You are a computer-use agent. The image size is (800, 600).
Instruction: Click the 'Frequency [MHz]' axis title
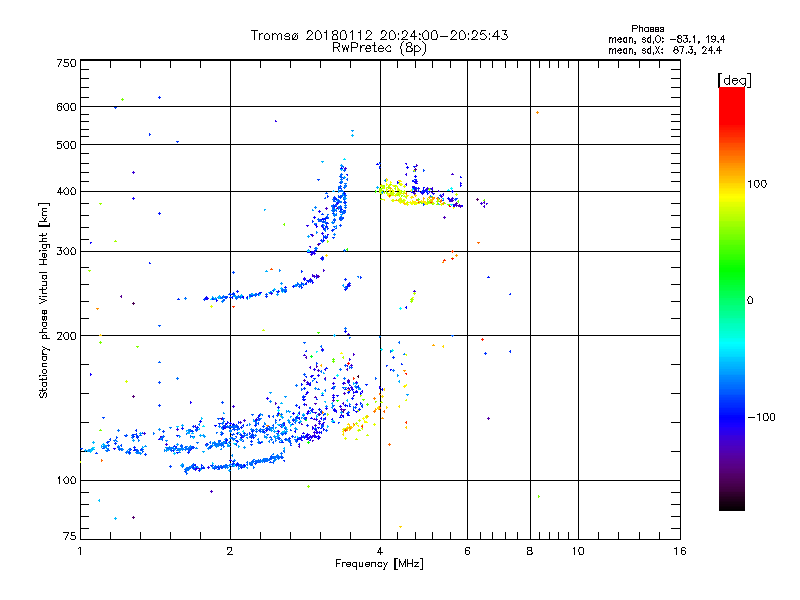click(x=379, y=564)
